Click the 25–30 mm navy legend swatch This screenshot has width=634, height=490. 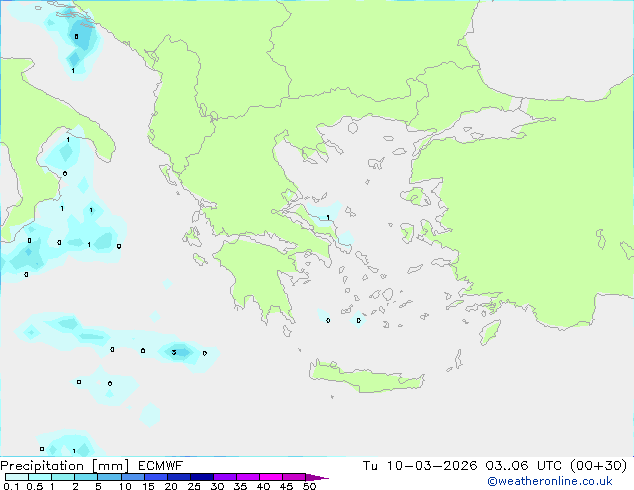(x=201, y=477)
